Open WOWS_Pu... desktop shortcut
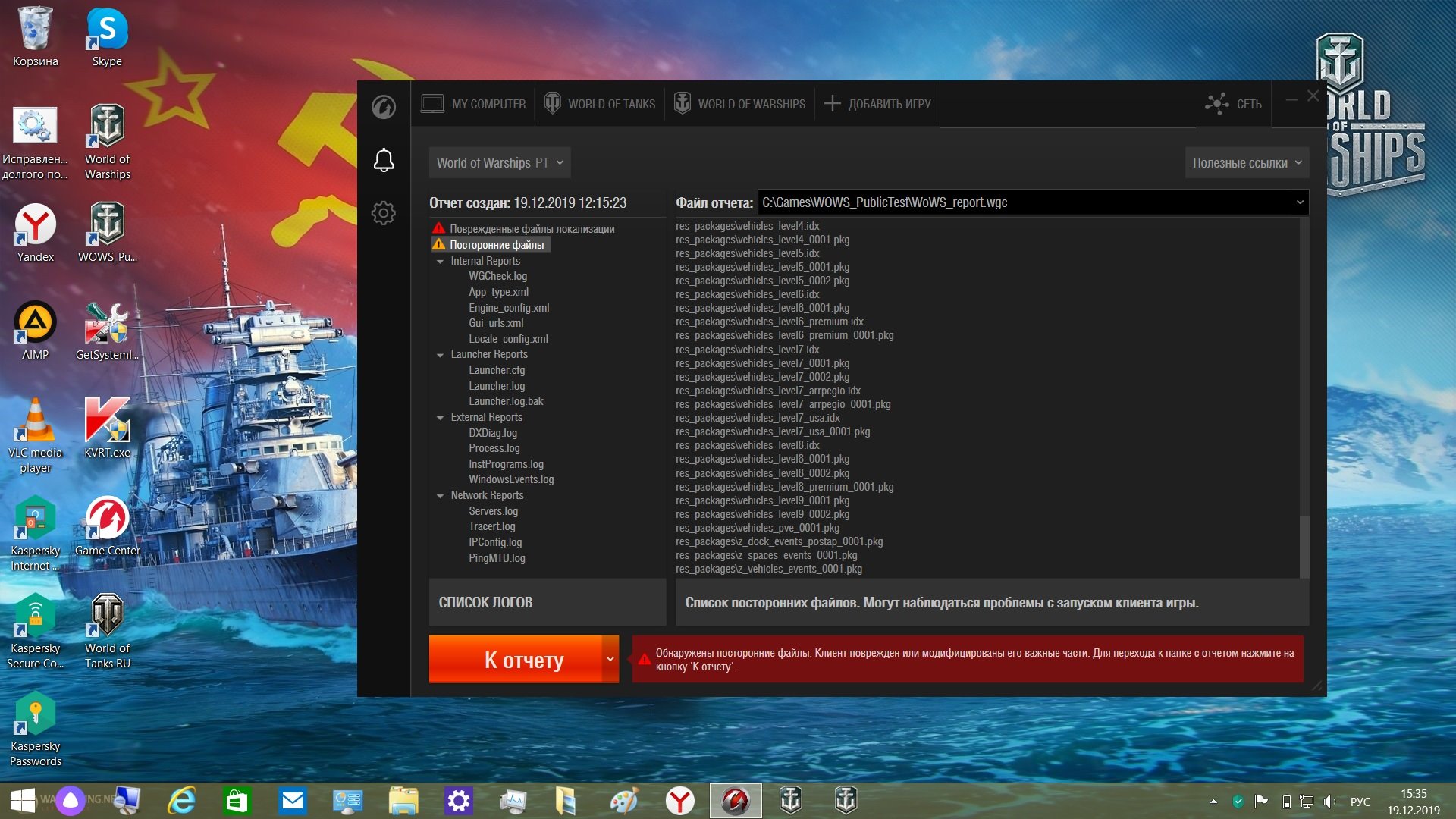This screenshot has height=819, width=1456. (107, 232)
